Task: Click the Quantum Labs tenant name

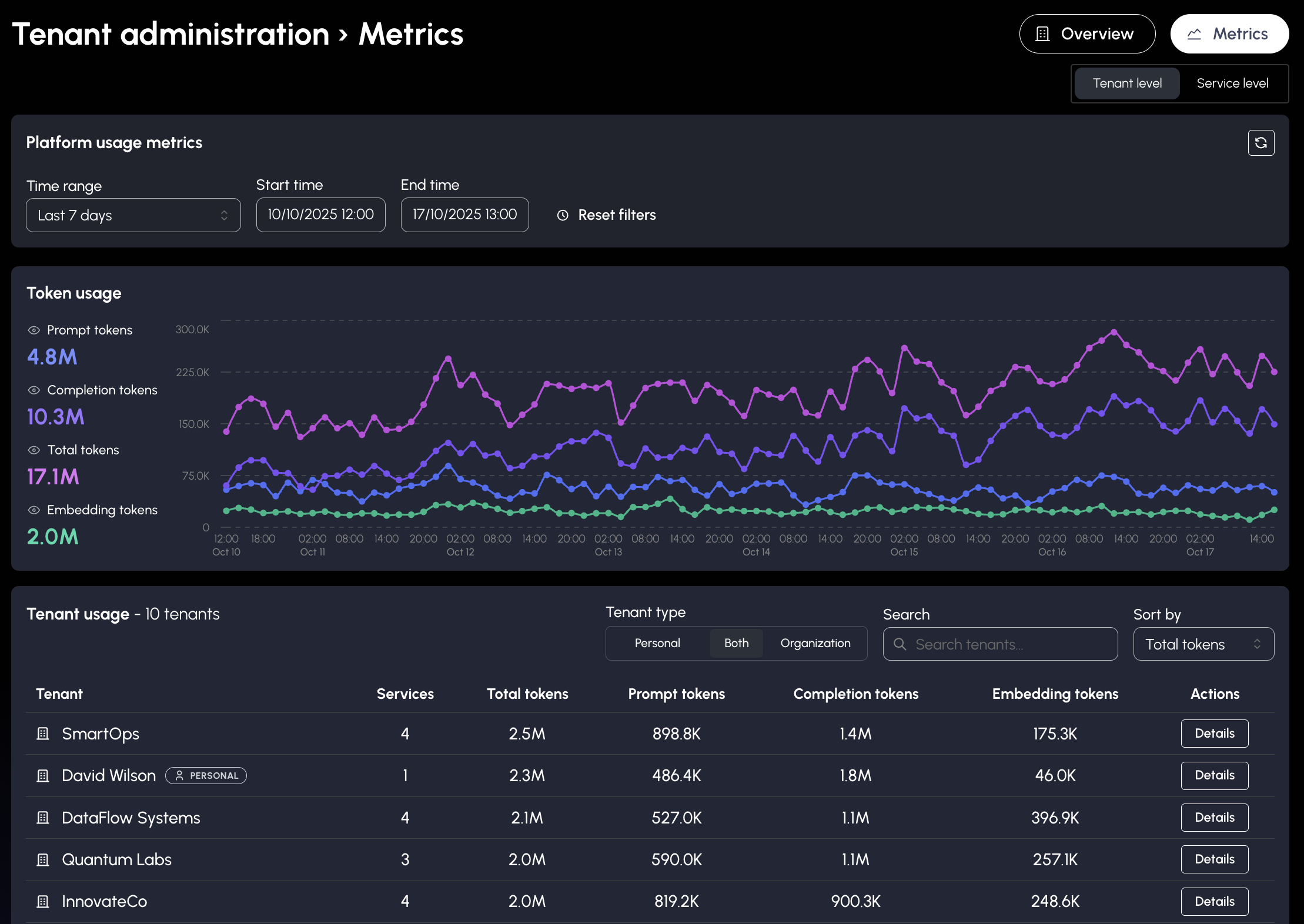Action: click(x=117, y=860)
